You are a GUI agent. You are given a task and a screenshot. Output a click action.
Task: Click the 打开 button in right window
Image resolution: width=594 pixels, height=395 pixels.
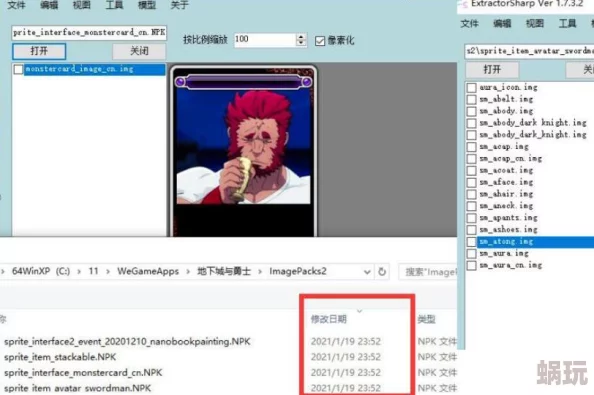point(492,70)
